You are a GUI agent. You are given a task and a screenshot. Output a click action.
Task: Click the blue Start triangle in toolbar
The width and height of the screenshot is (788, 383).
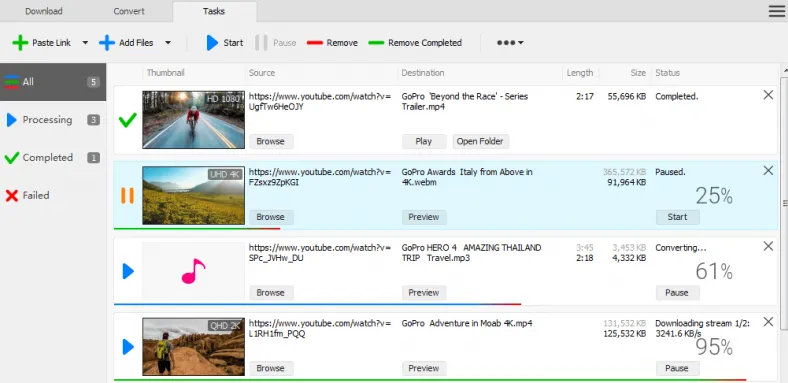pyautogui.click(x=212, y=43)
